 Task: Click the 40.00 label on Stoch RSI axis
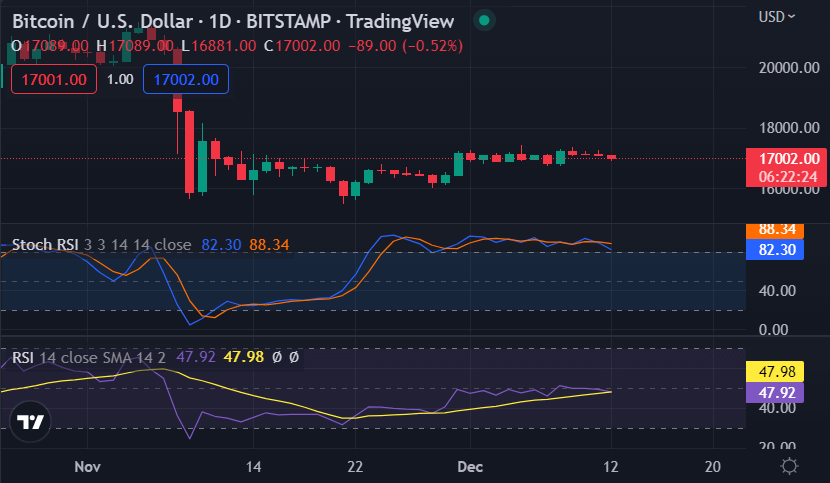(x=777, y=291)
